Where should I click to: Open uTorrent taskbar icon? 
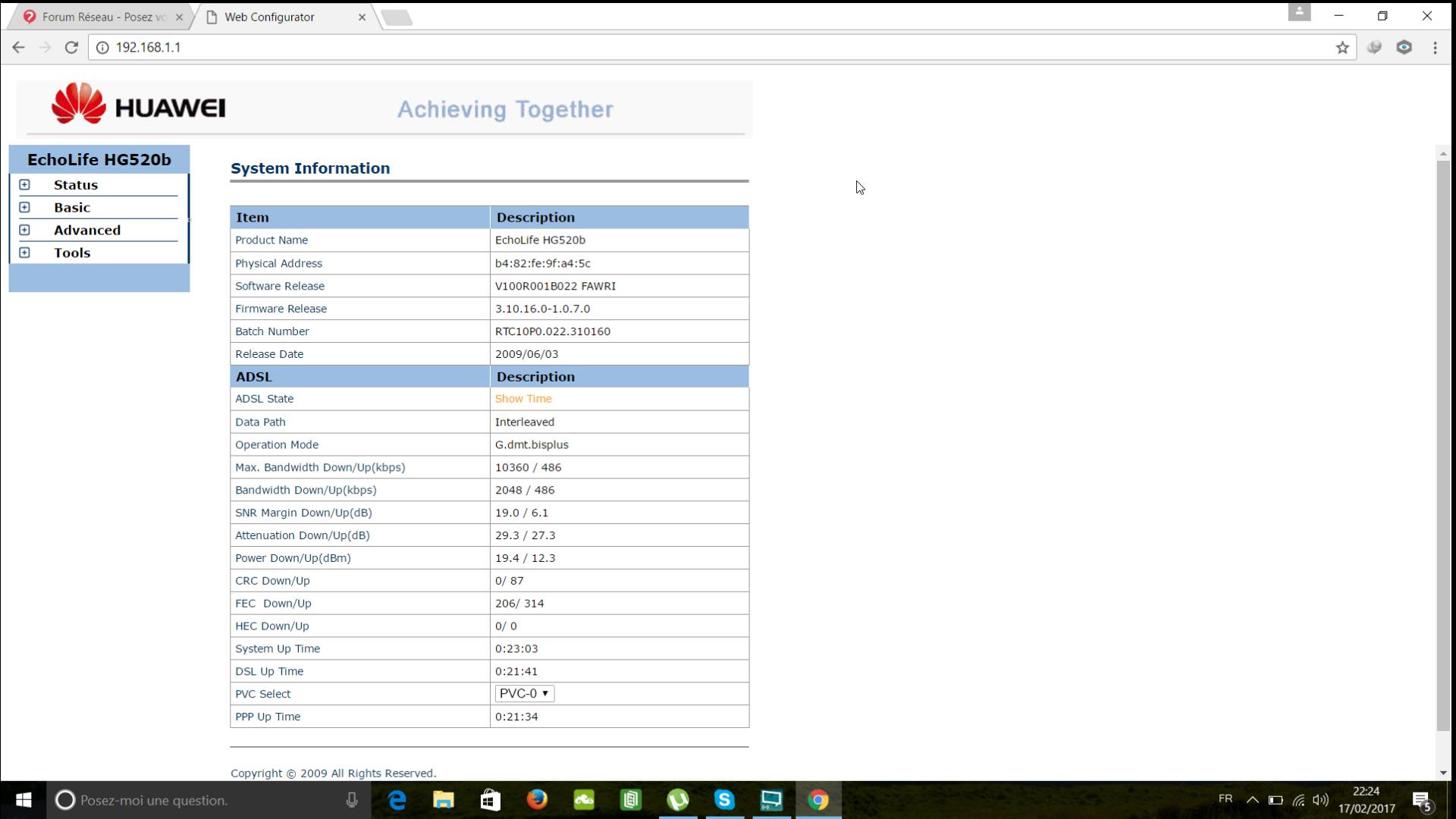pyautogui.click(x=677, y=800)
